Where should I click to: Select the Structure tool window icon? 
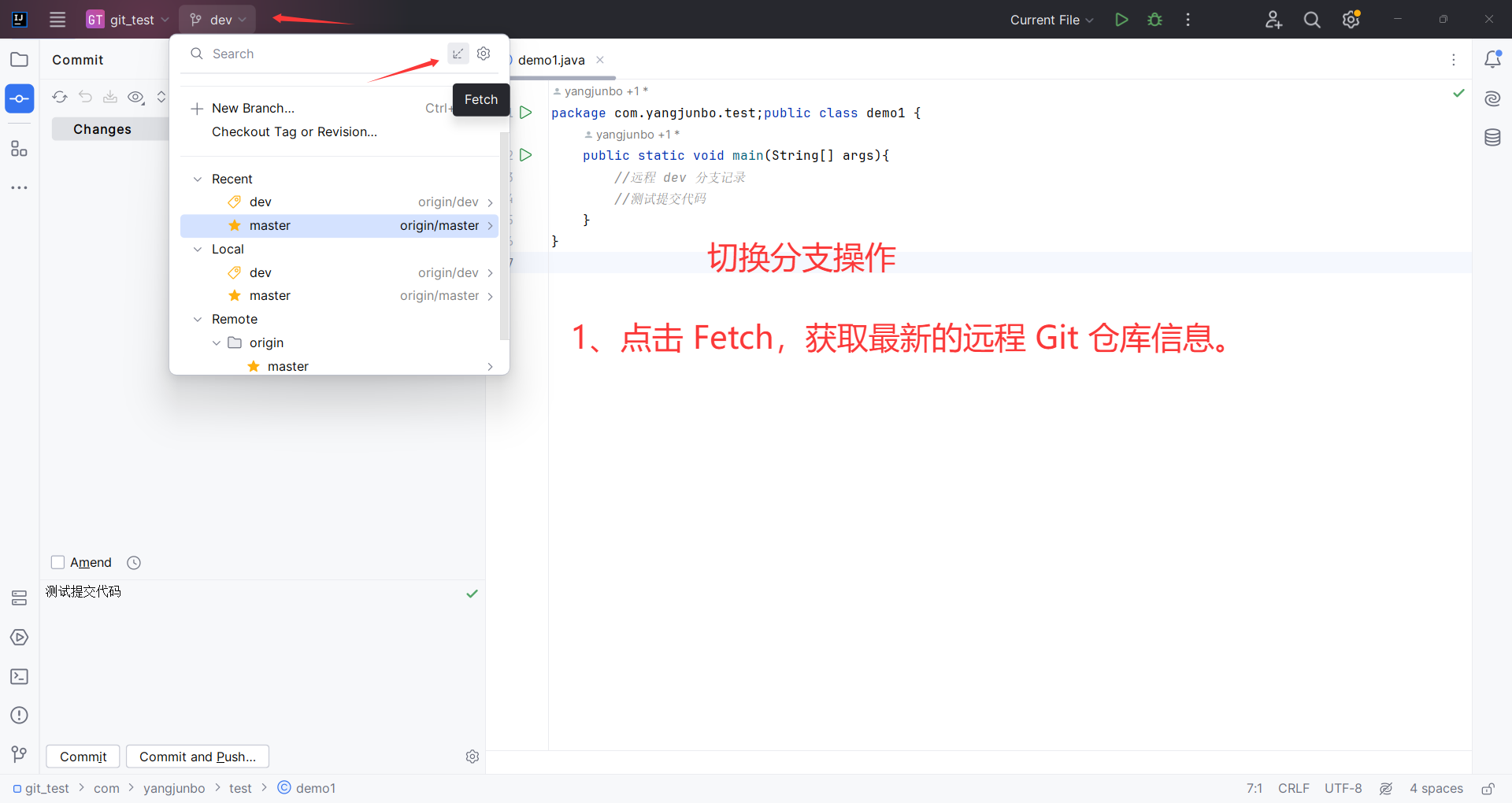[19, 148]
